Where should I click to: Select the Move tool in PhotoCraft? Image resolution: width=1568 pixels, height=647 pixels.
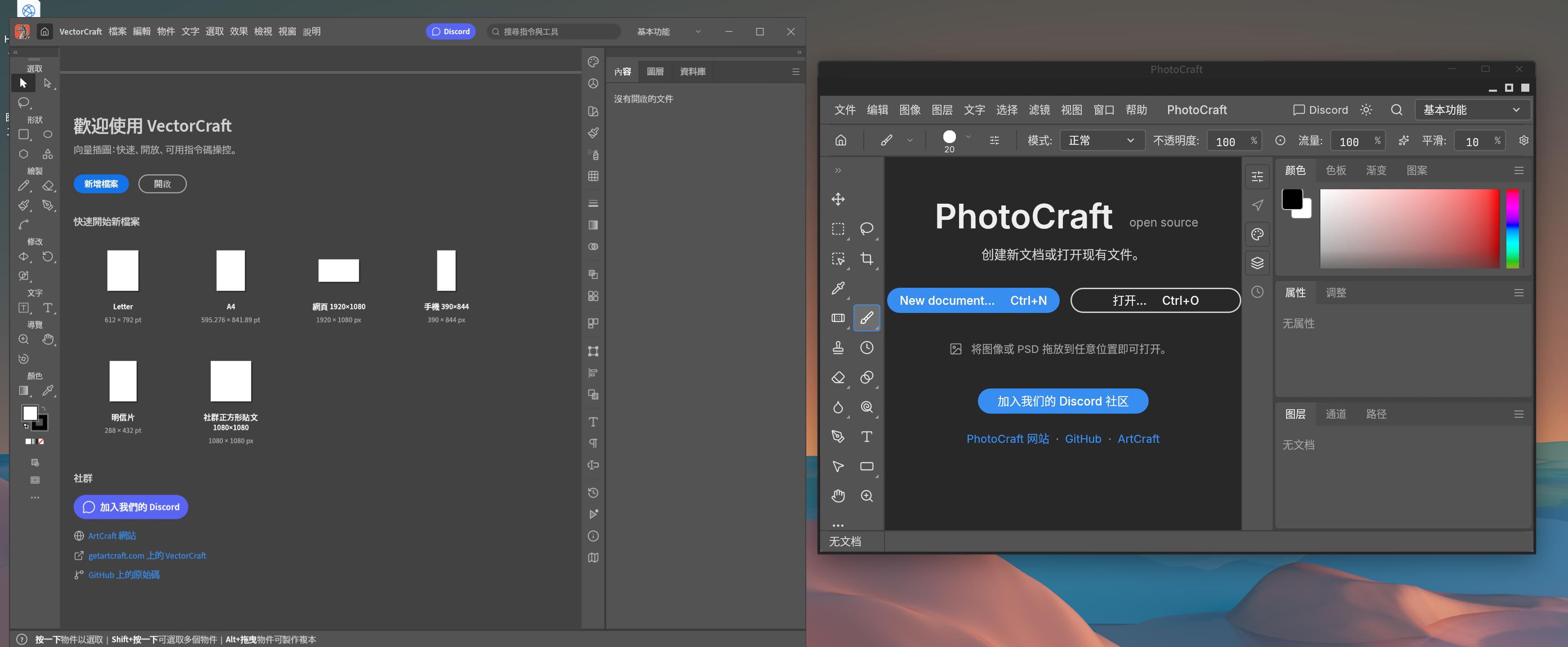[x=838, y=199]
